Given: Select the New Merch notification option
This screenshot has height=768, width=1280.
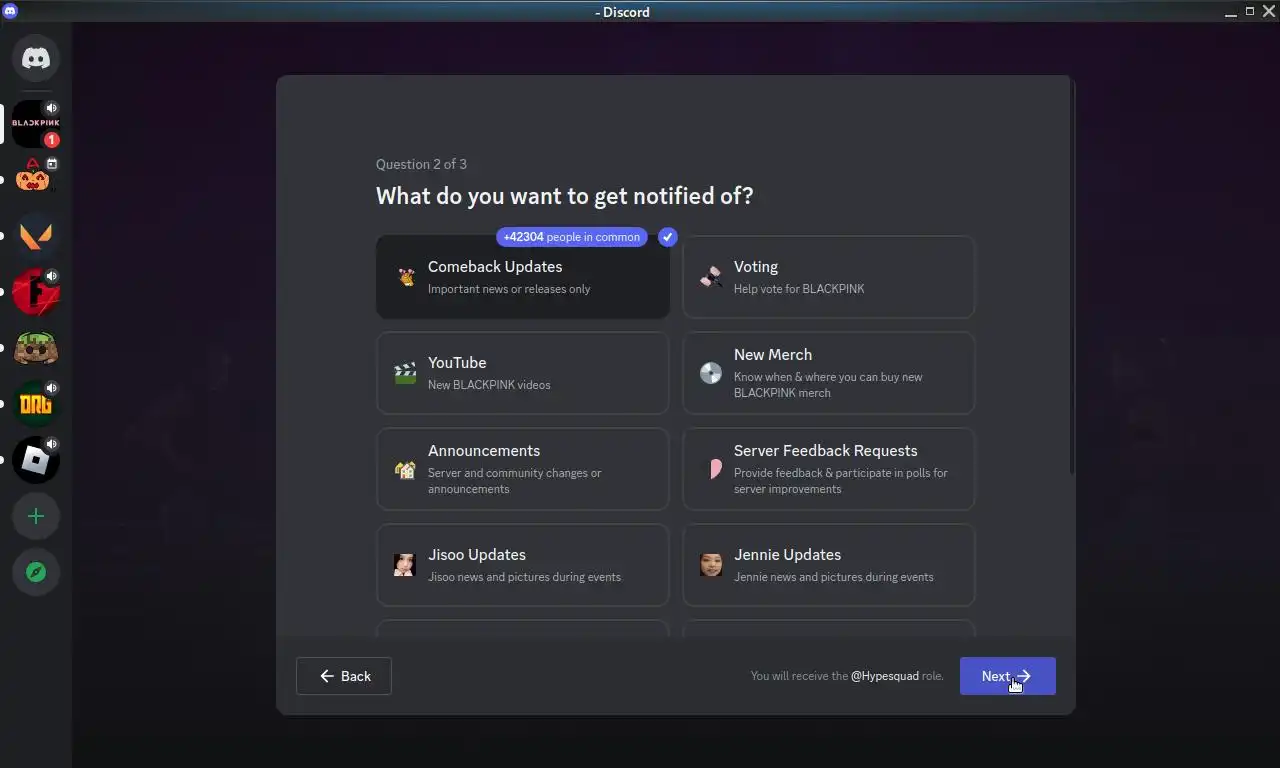Looking at the screenshot, I should click(x=829, y=373).
